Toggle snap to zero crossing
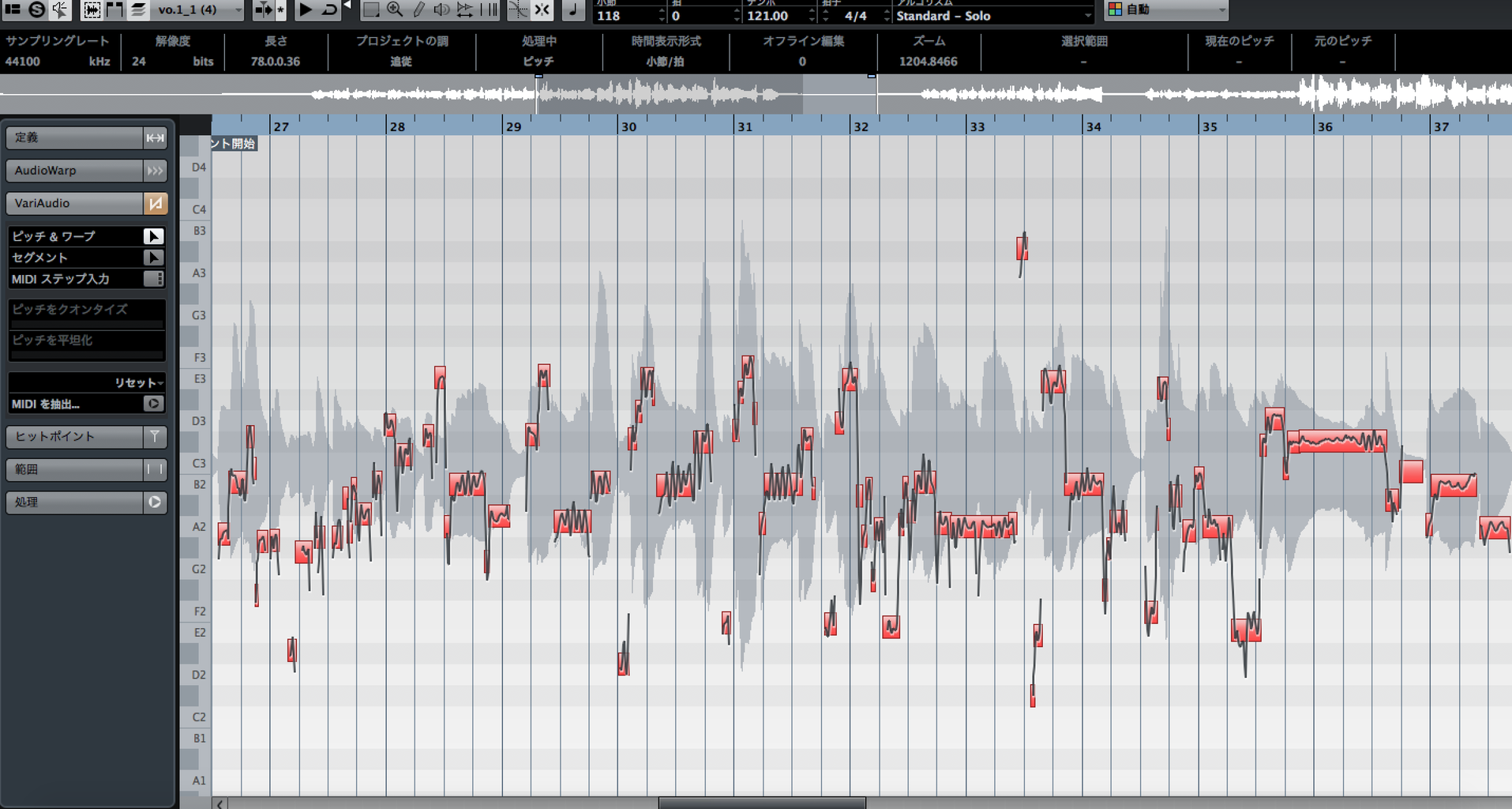Viewport: 1512px width, 809px height. point(518,9)
